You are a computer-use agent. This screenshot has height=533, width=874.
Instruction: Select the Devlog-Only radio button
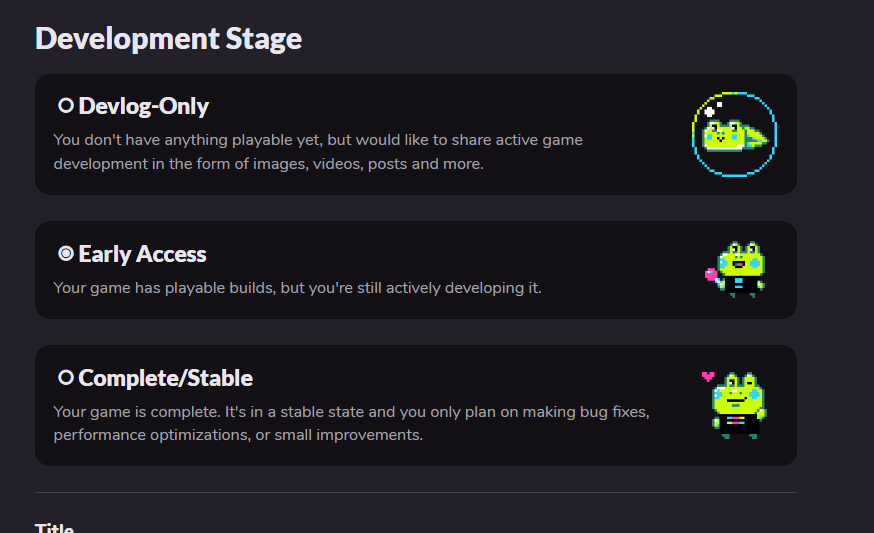click(x=66, y=105)
